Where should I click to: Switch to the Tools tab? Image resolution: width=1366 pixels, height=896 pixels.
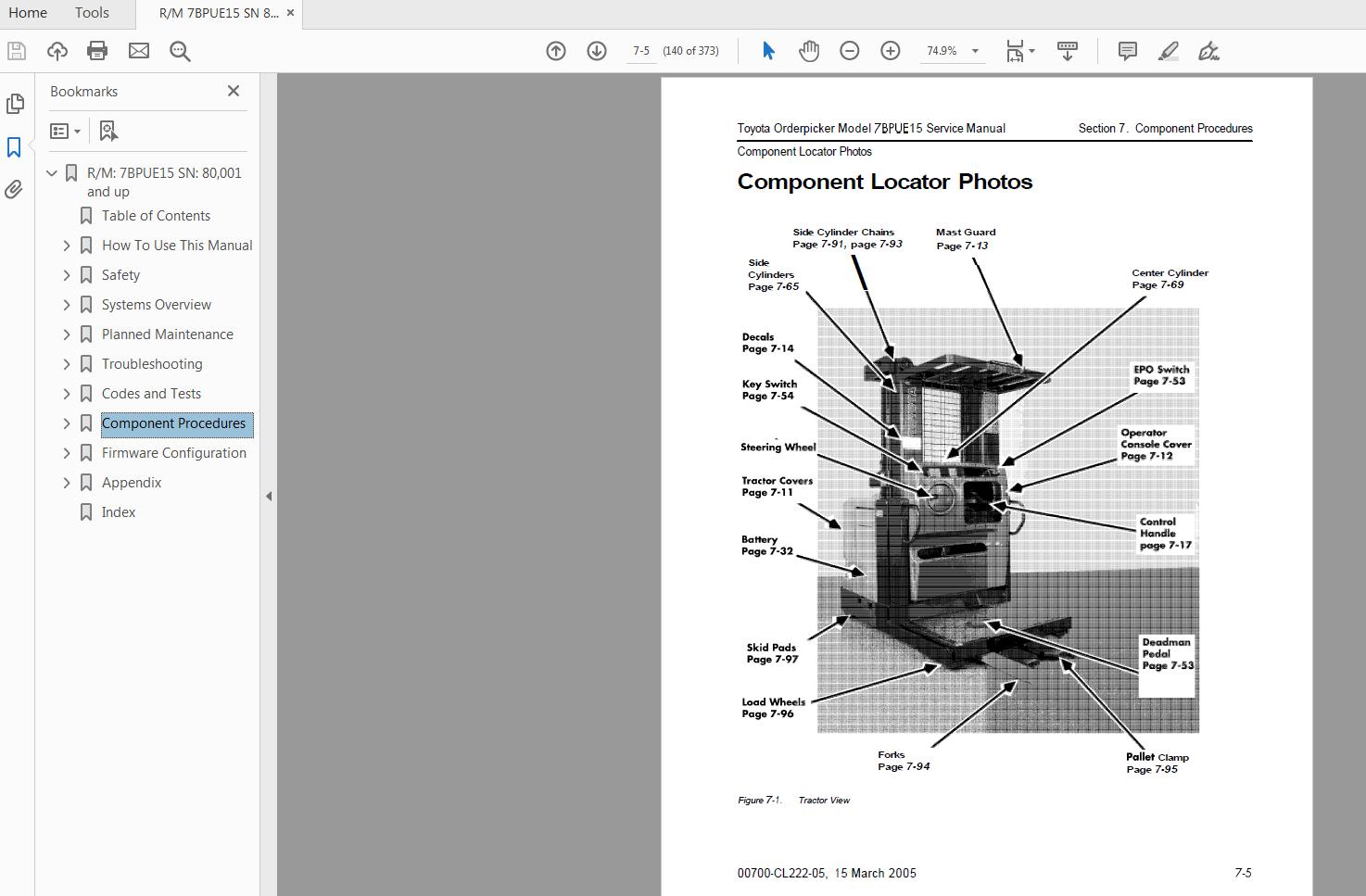click(92, 13)
